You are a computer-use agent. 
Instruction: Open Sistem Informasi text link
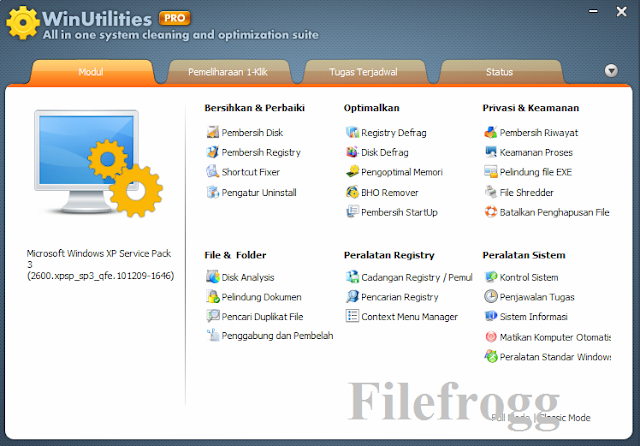coord(533,317)
